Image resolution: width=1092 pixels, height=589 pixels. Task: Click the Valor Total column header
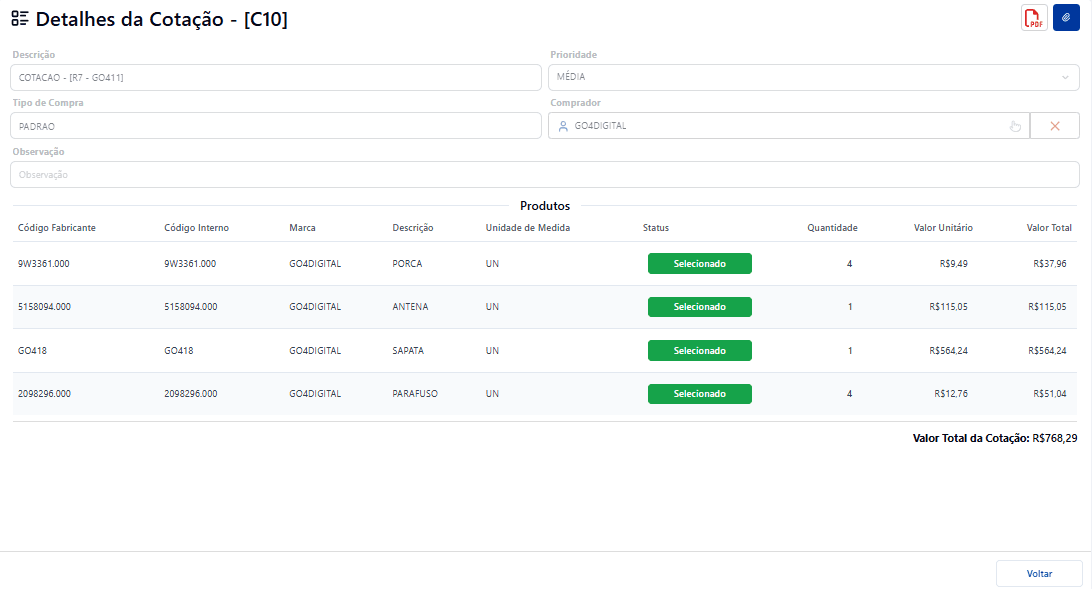tap(1049, 228)
